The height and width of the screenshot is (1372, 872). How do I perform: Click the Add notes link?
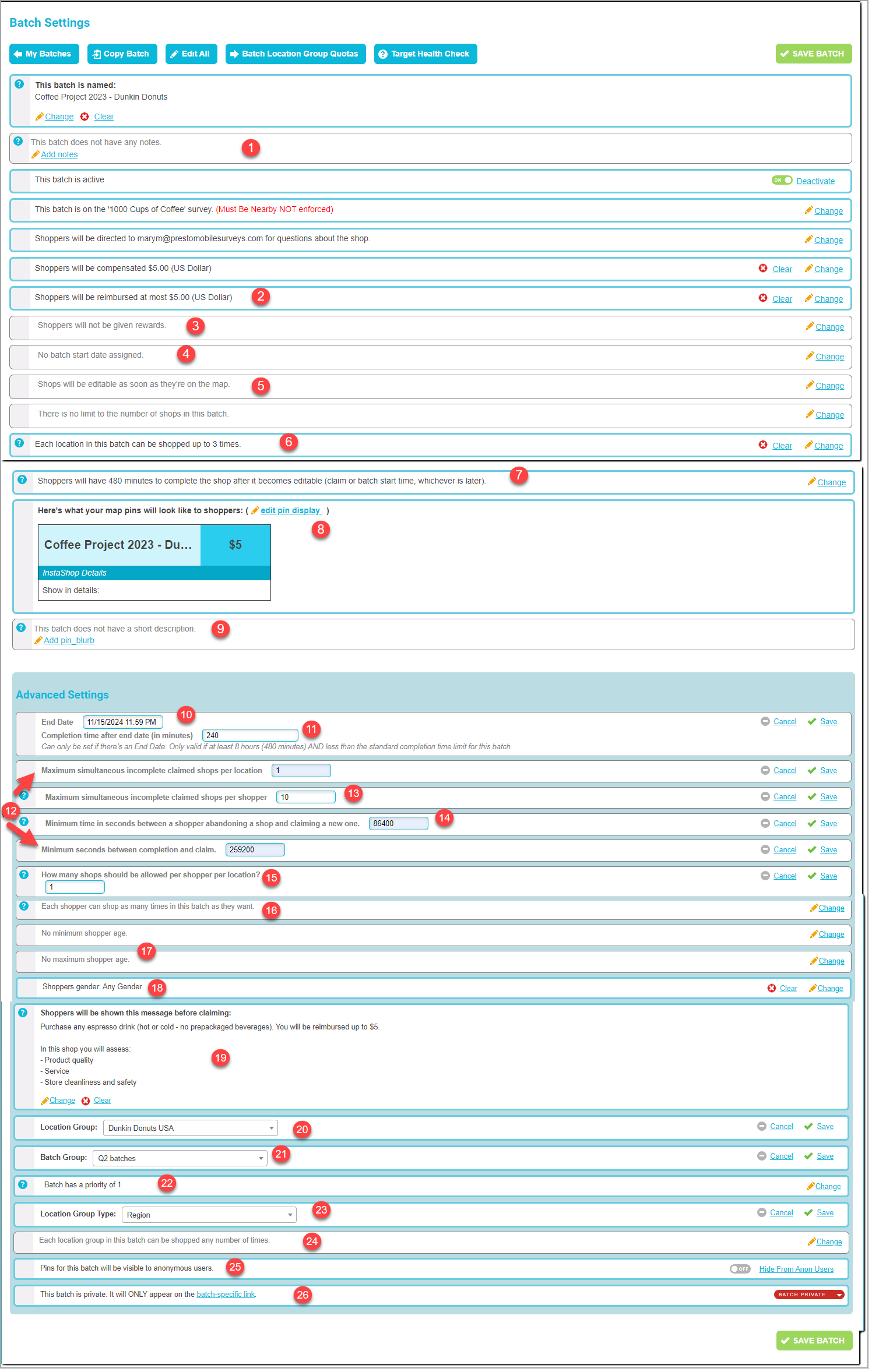coord(59,154)
